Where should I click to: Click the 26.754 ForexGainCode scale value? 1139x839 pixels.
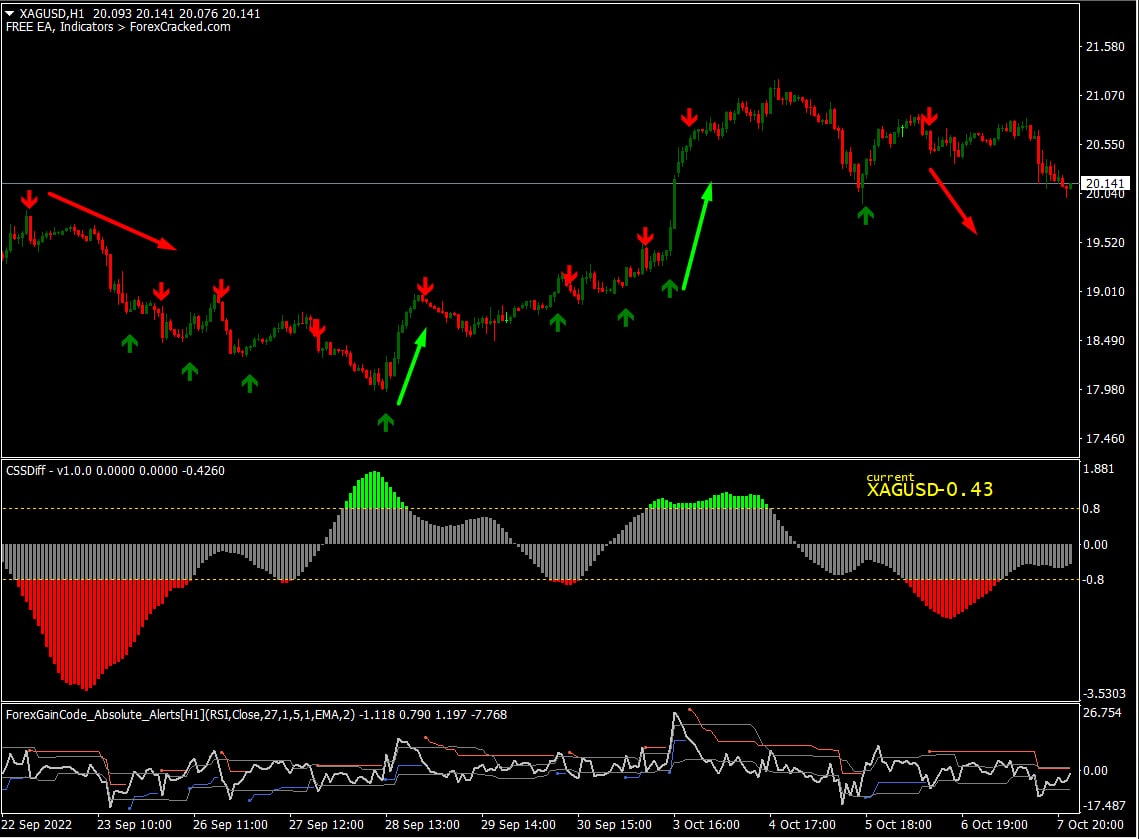[x=1102, y=713]
